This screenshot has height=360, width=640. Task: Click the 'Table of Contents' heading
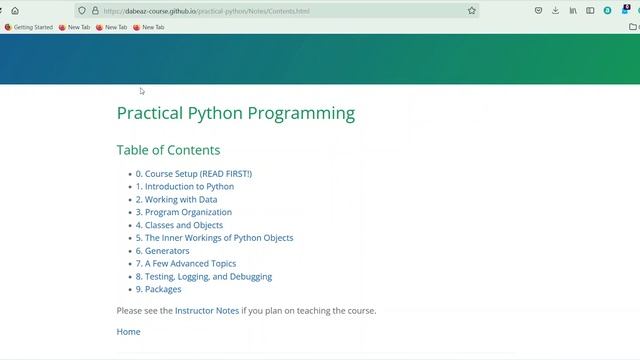[169, 150]
